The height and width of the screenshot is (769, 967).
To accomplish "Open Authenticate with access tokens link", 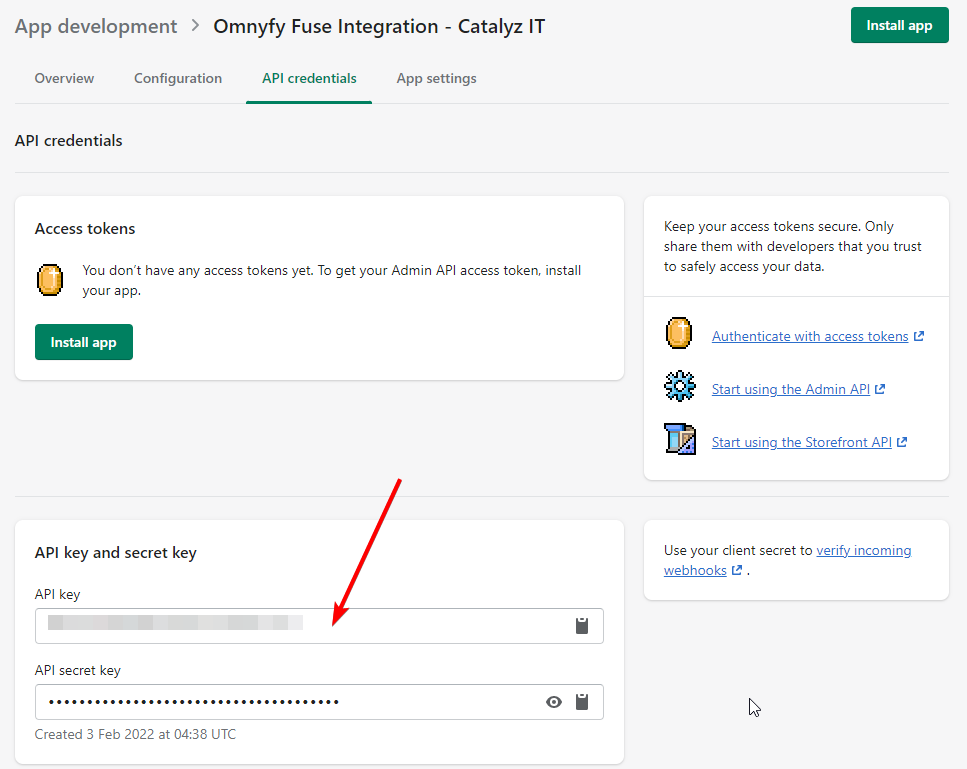I will tap(810, 336).
